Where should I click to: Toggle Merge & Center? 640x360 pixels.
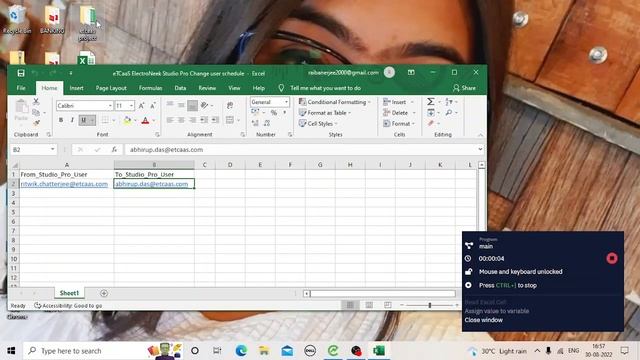click(230, 120)
